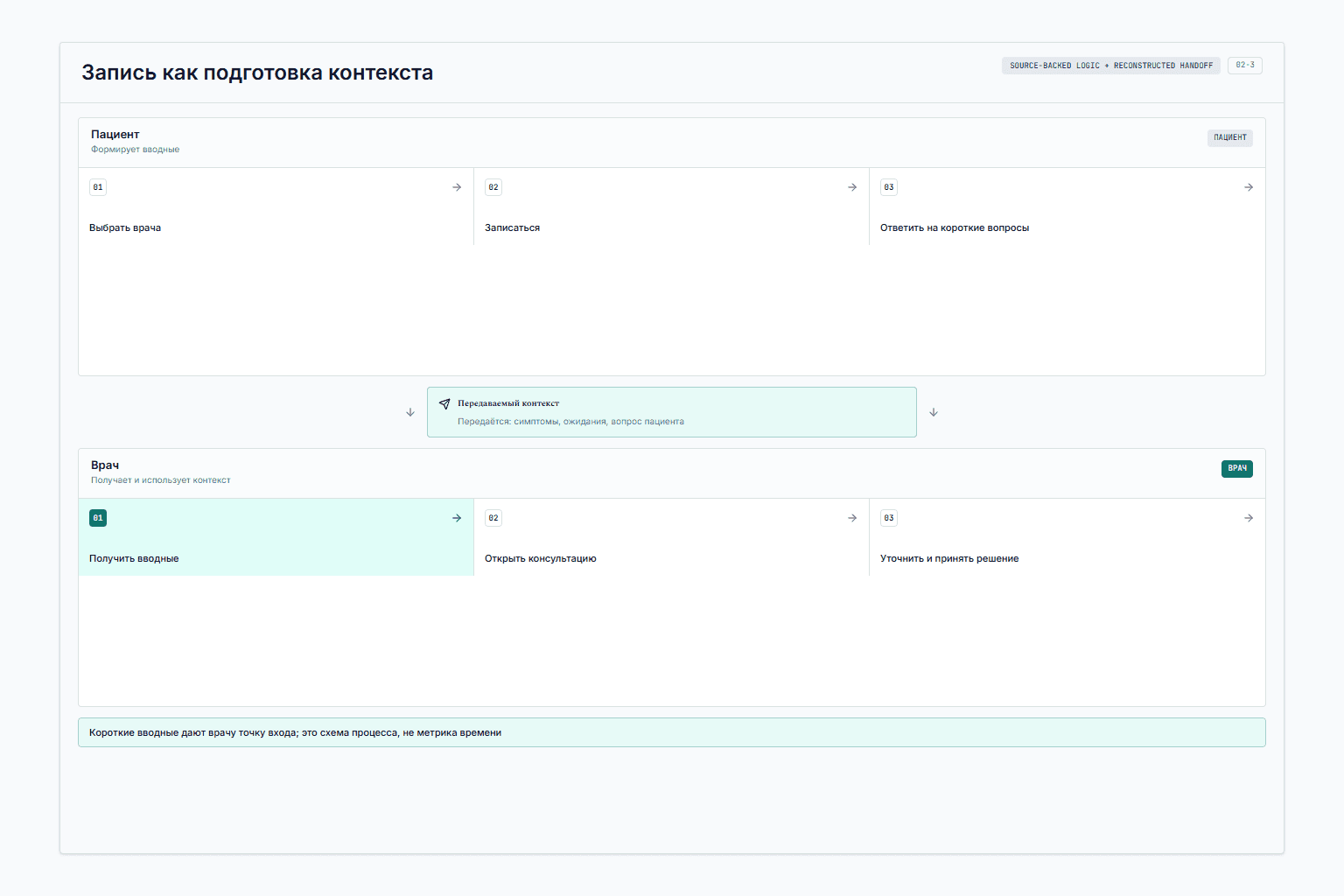
Task: Select the 'Записаться' step label
Action: (512, 227)
